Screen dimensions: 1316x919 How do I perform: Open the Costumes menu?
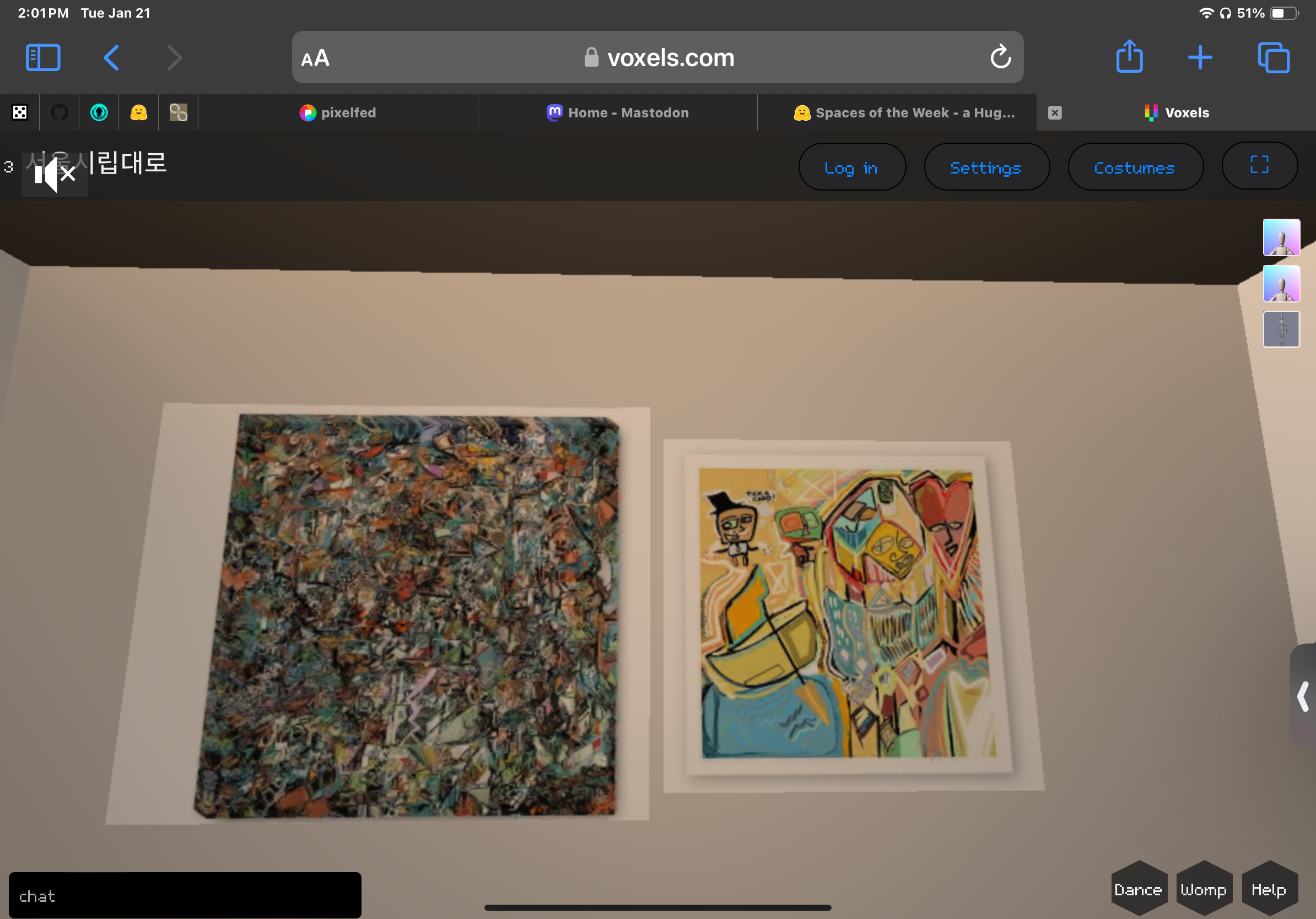click(1135, 167)
